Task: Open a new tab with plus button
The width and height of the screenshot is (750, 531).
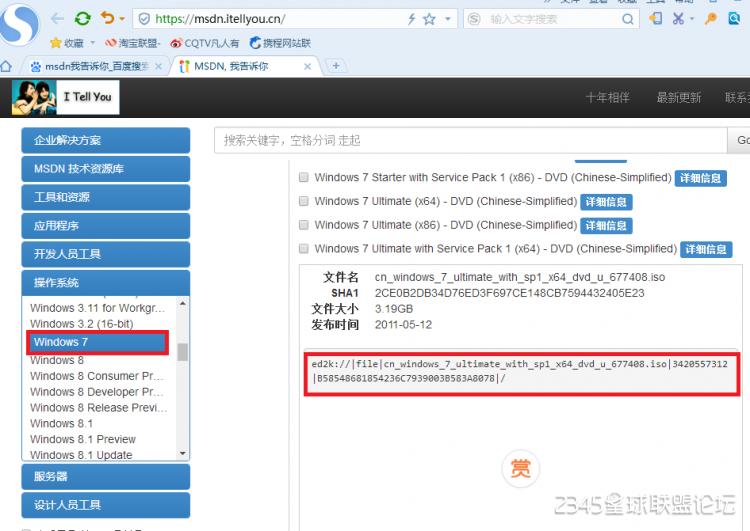Action: click(336, 66)
